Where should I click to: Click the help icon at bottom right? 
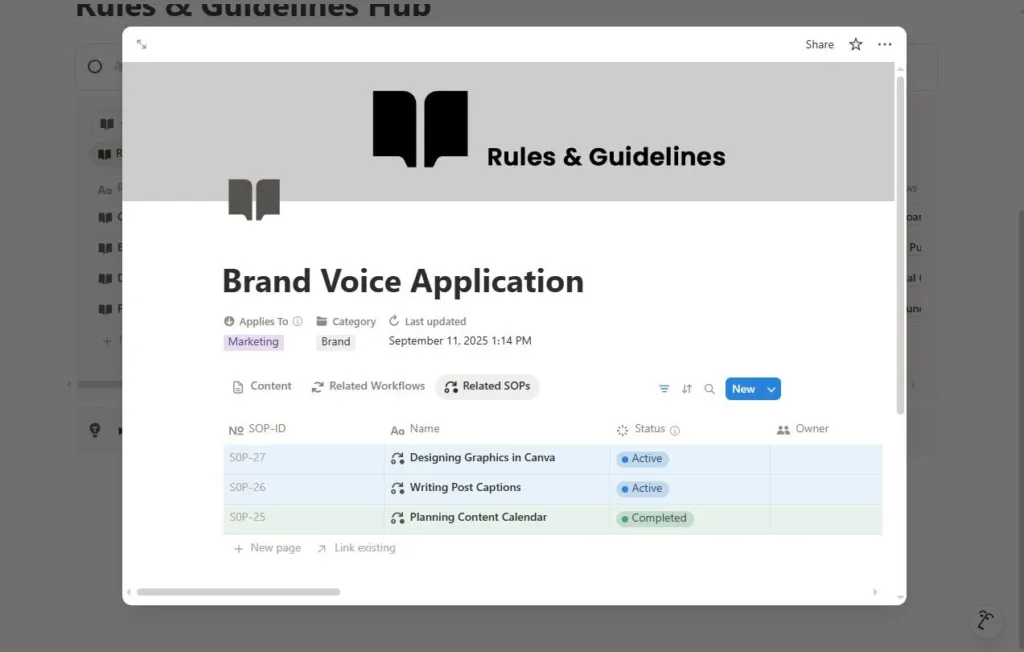[986, 621]
